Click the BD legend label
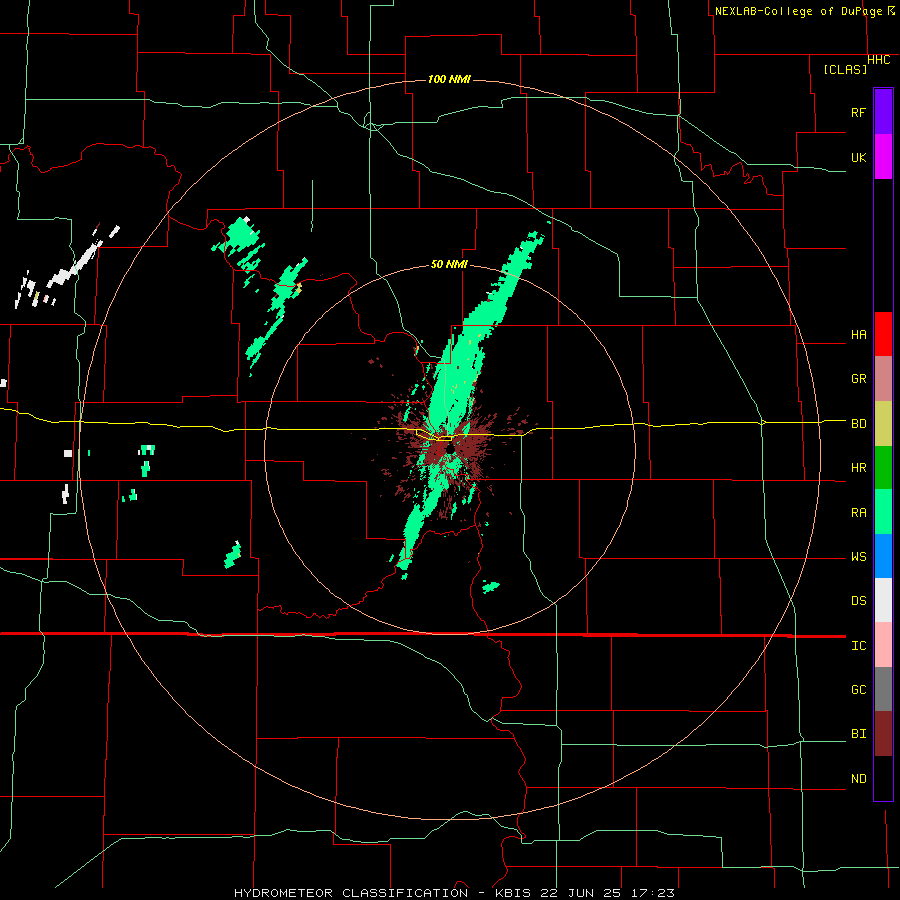 (x=858, y=424)
